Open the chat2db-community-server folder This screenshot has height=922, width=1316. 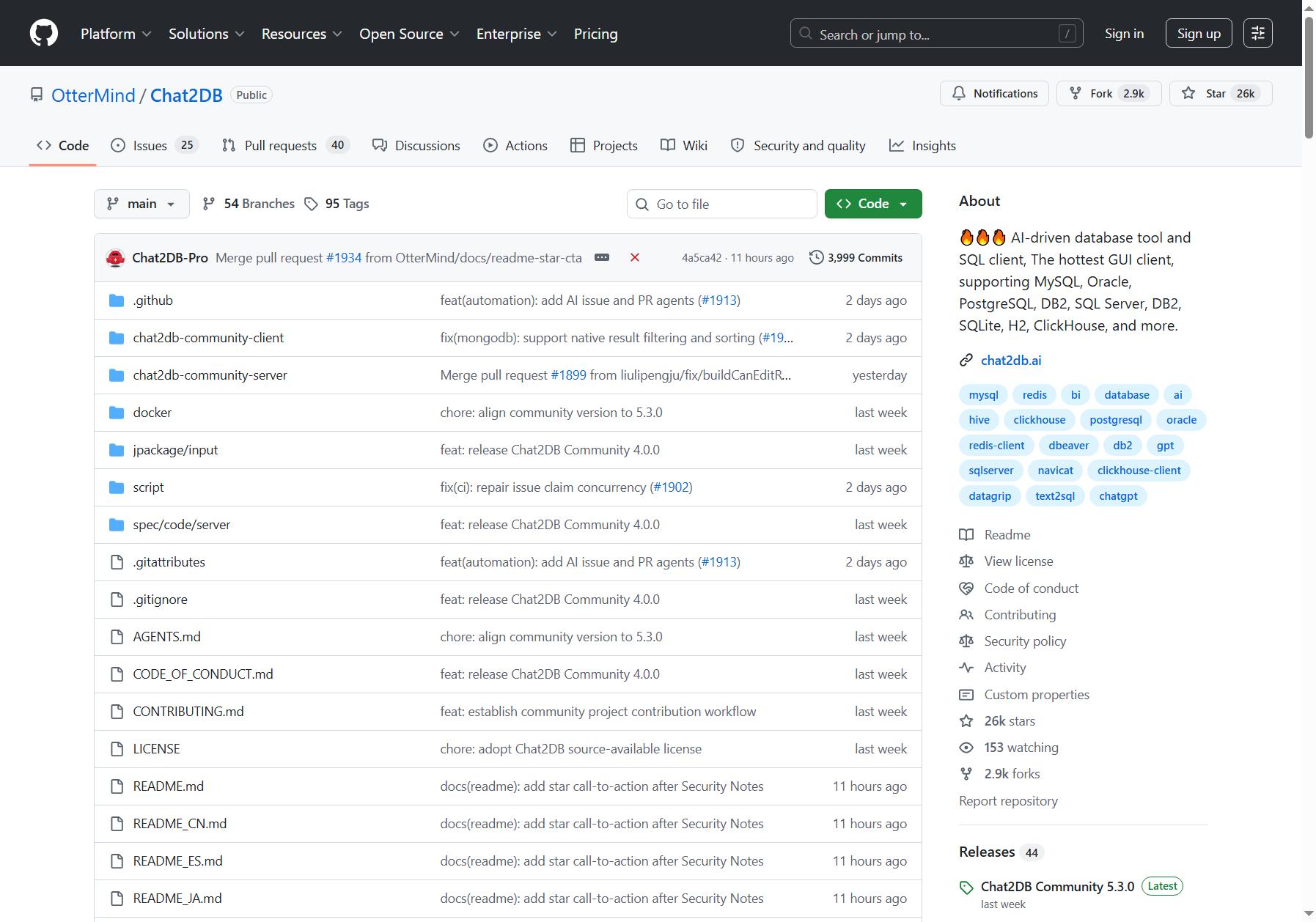(210, 375)
